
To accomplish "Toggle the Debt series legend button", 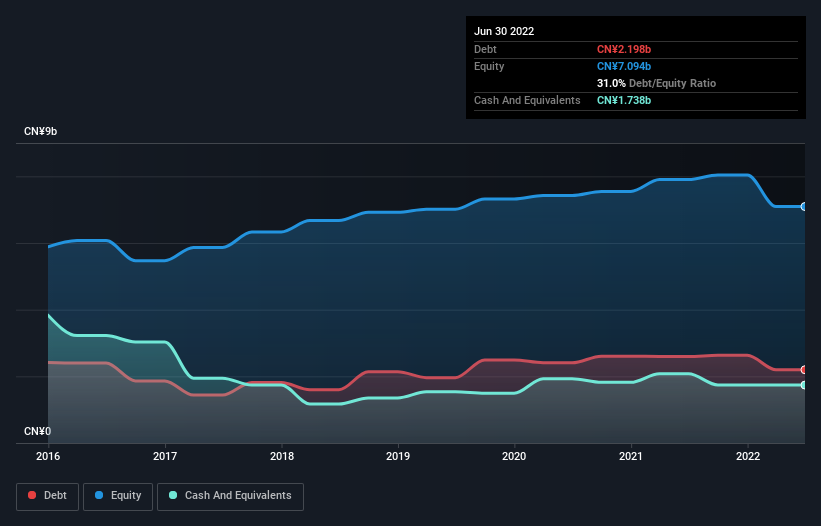I will (x=47, y=496).
